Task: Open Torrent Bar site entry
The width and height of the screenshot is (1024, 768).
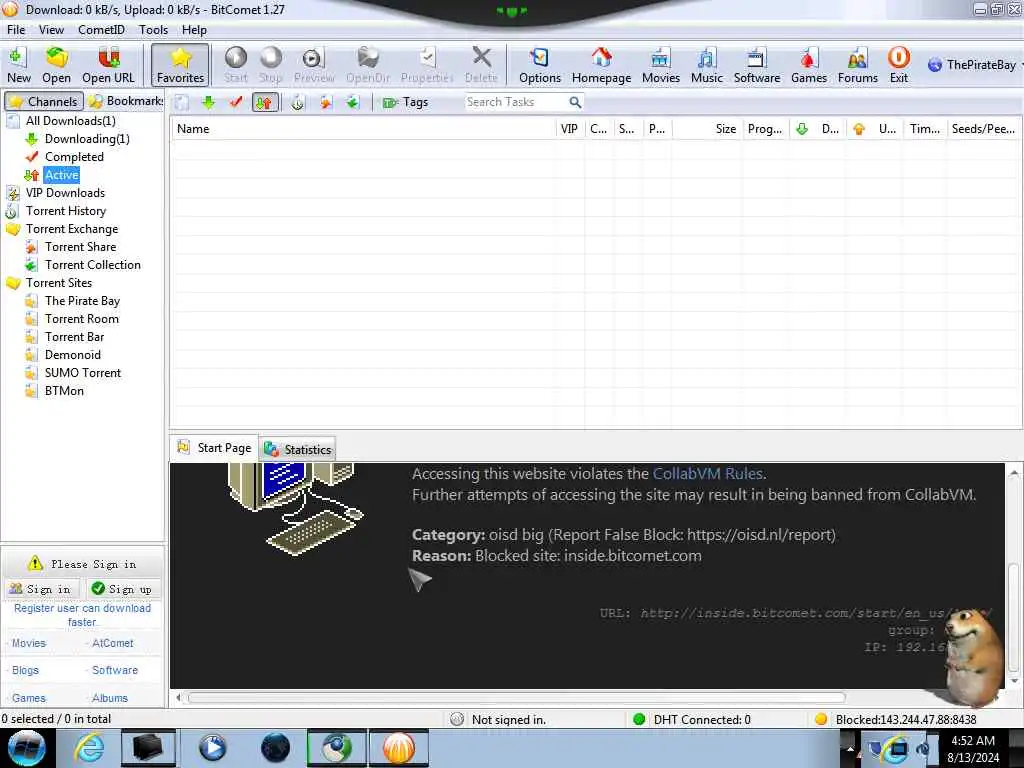Action: point(74,337)
